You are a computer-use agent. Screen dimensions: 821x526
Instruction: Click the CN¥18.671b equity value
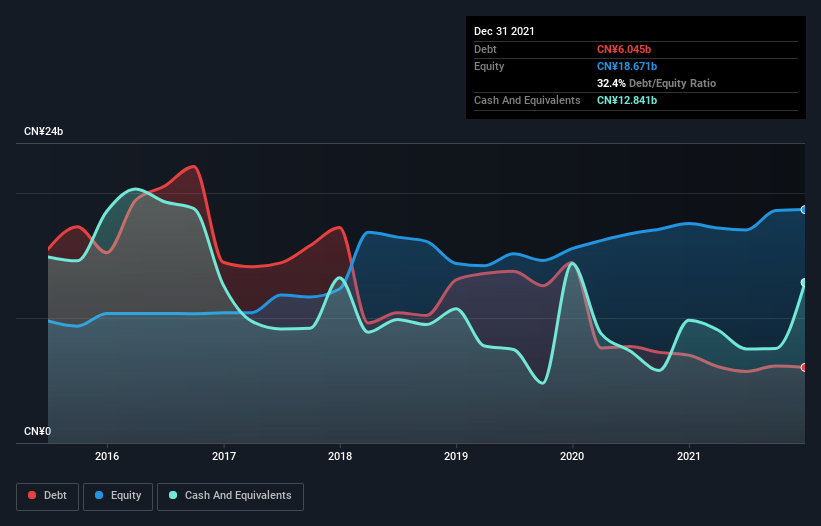(627, 66)
